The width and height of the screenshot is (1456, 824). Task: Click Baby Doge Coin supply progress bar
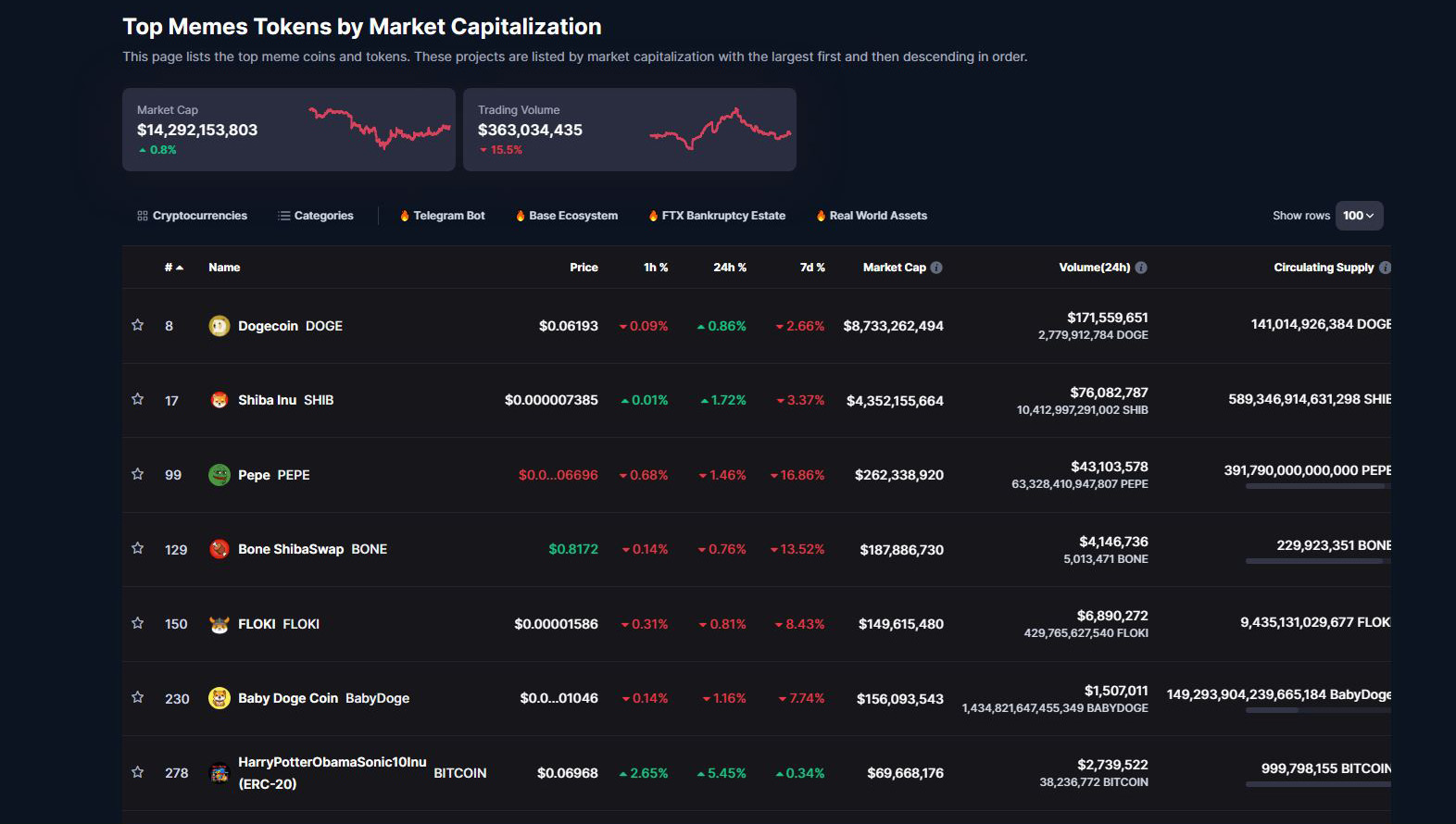[1318, 710]
